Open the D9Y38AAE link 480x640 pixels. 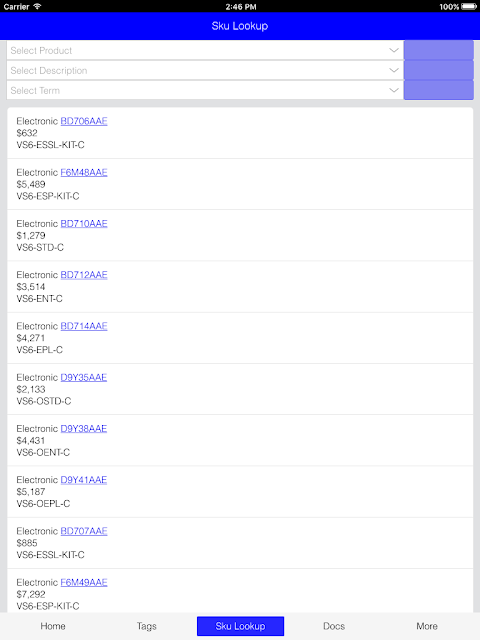(x=84, y=429)
